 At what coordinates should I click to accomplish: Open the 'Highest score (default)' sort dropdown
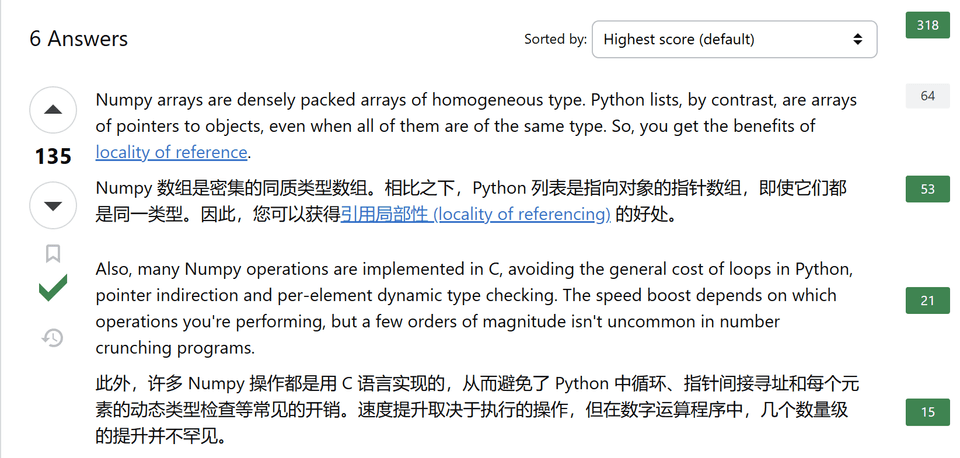(x=734, y=40)
